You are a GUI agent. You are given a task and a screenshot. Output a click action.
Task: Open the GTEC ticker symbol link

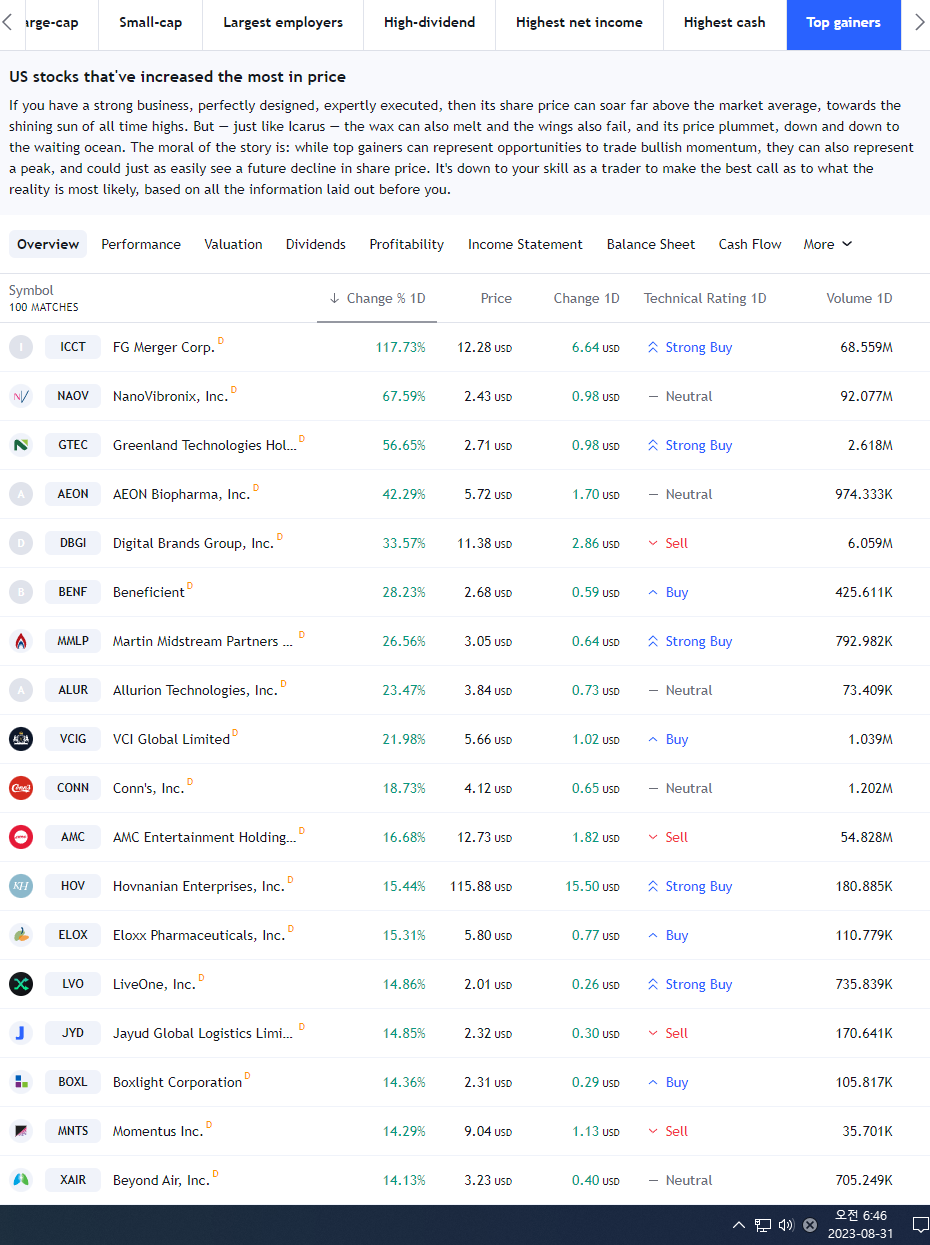pyautogui.click(x=73, y=445)
